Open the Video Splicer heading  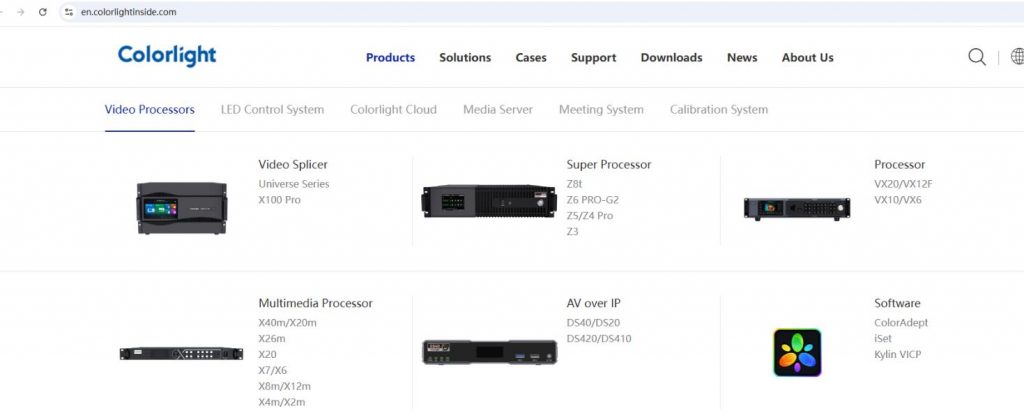[x=293, y=165]
